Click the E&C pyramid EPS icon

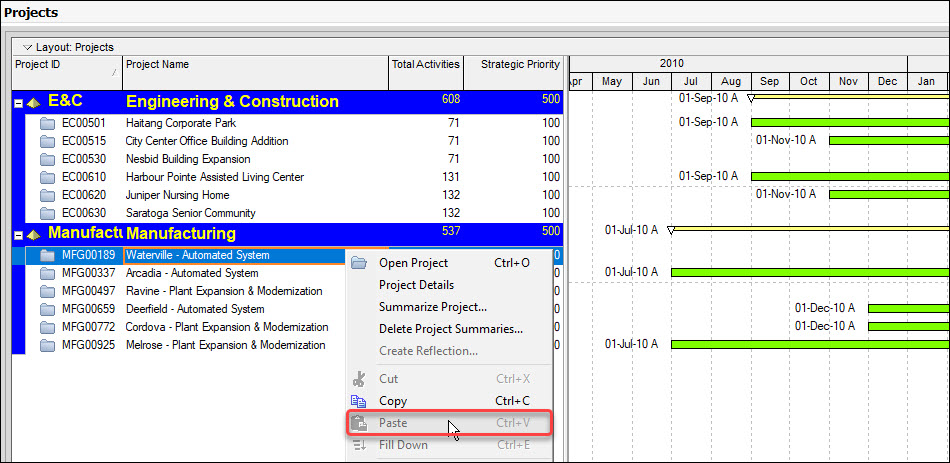pos(32,102)
